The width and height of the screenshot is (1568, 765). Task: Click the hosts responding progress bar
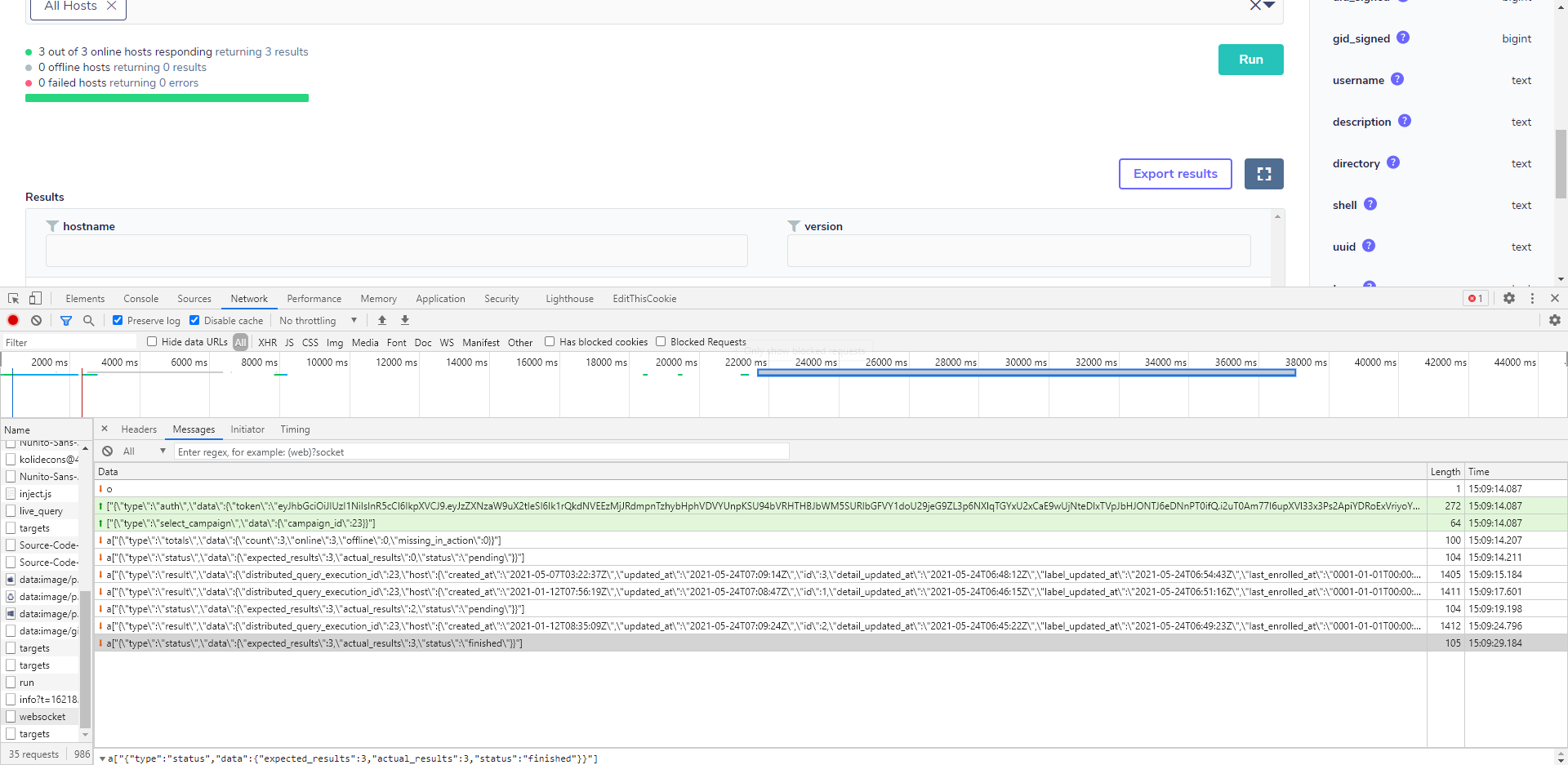click(x=167, y=98)
